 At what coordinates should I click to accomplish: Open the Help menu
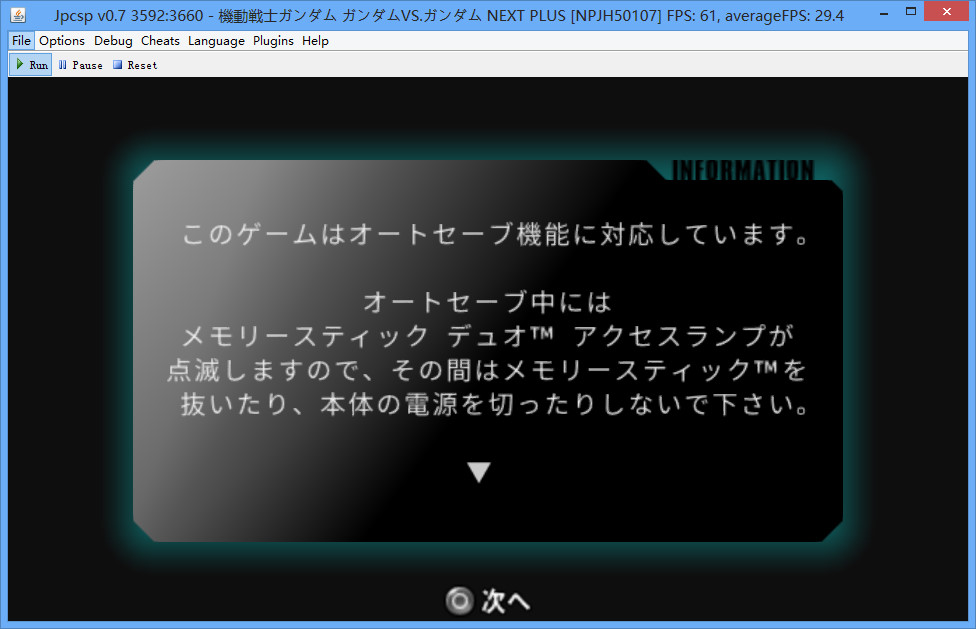point(315,41)
